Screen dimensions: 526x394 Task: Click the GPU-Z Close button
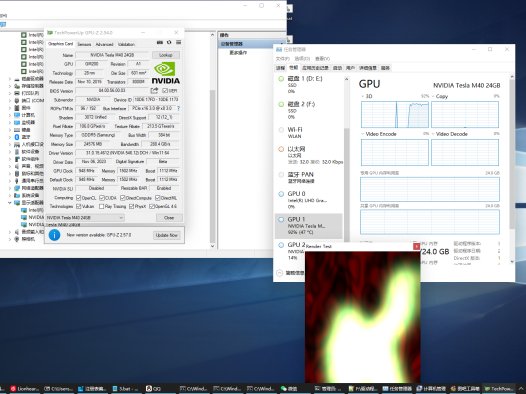(x=169, y=218)
